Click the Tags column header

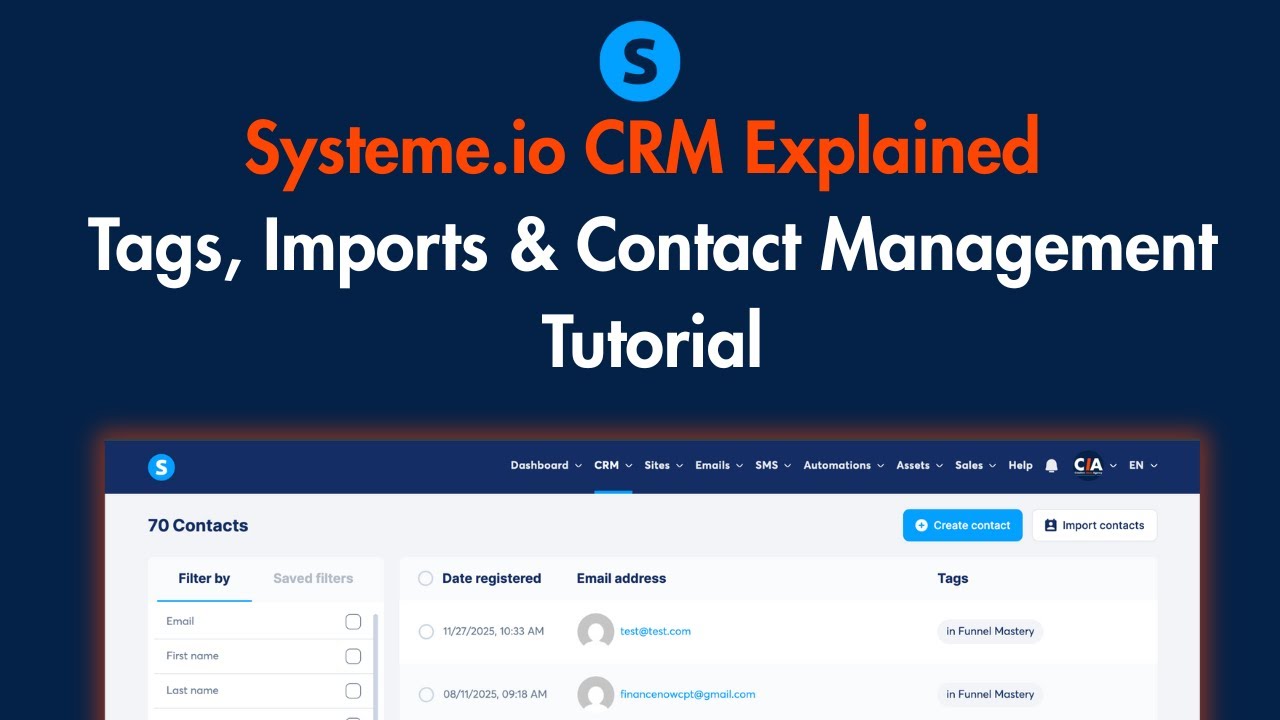pyautogui.click(x=952, y=578)
